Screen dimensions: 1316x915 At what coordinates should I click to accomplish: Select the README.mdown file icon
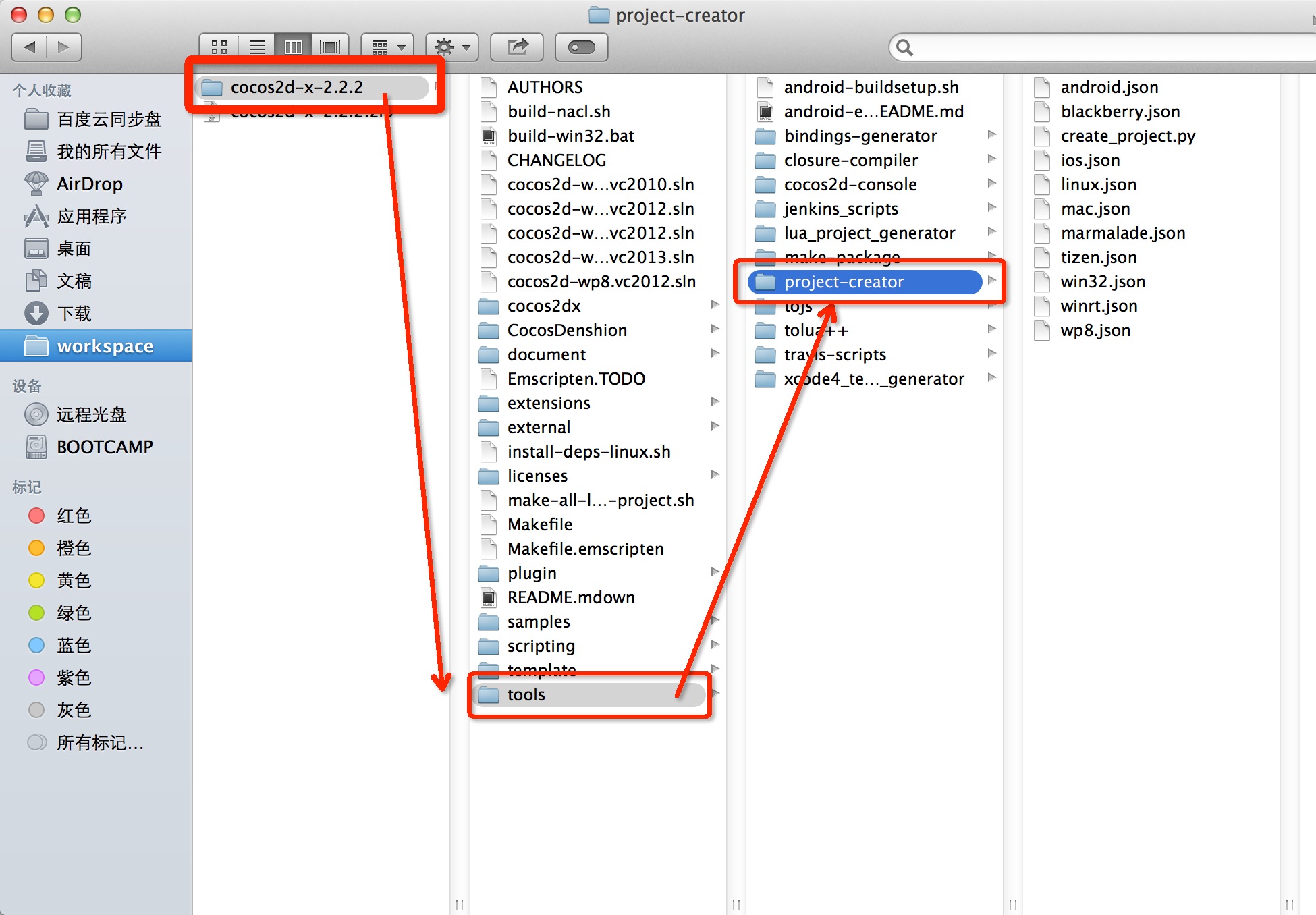489,598
